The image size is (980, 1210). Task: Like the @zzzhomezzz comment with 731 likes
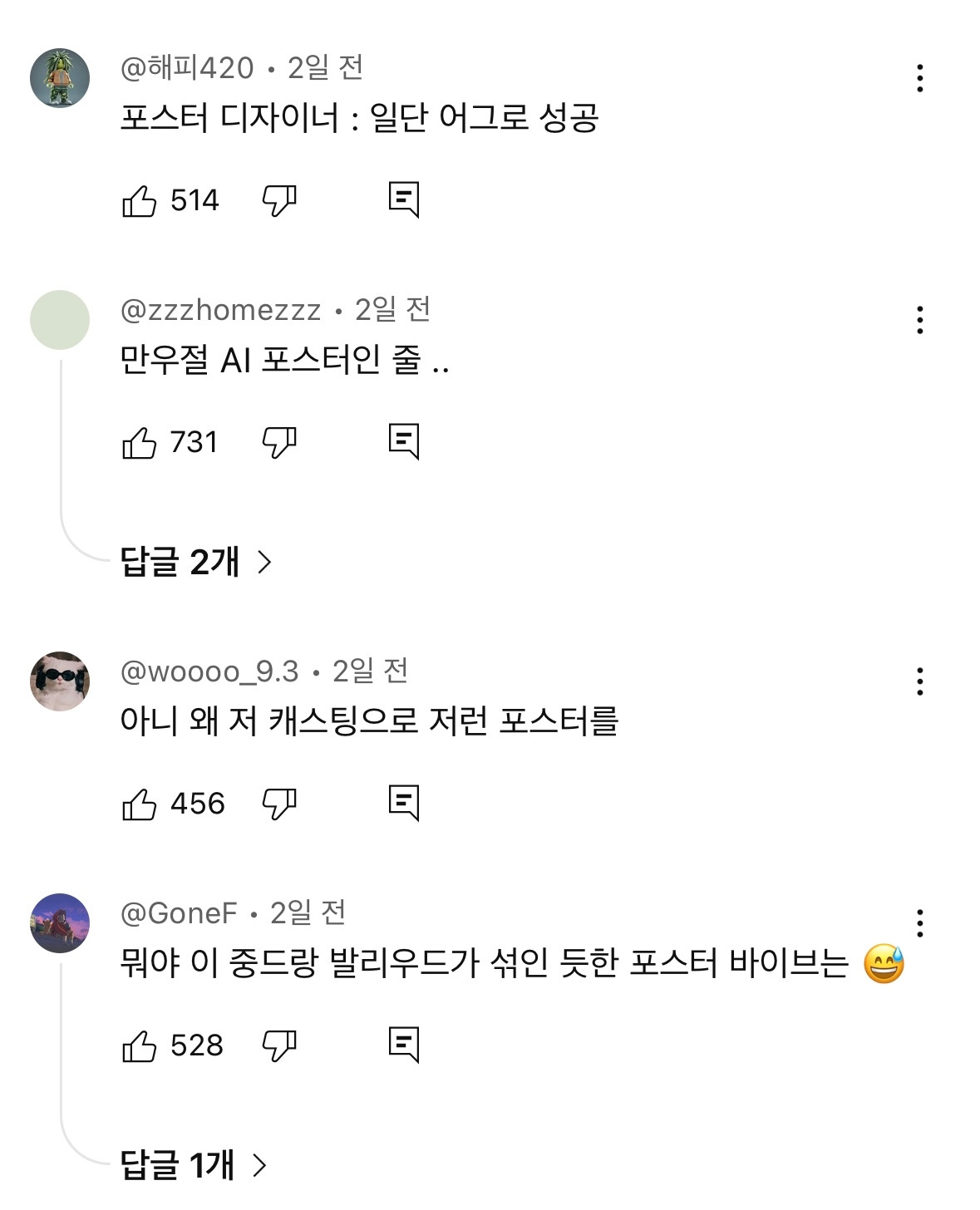140,443
